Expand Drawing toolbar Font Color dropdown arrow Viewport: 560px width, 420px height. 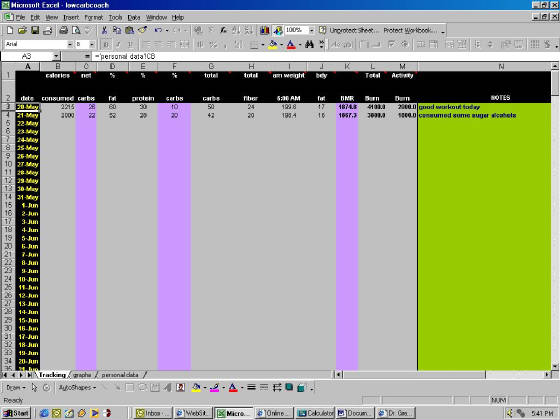(x=242, y=388)
